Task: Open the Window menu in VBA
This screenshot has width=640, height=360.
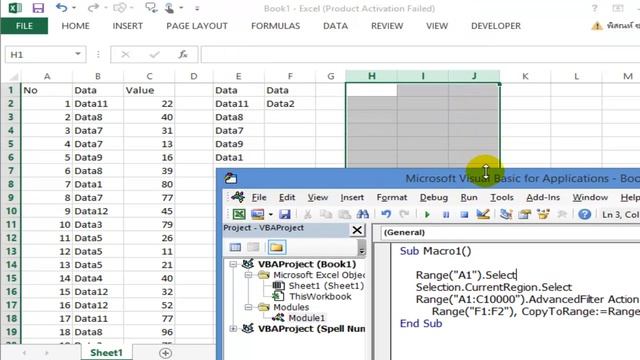Action: [590, 198]
